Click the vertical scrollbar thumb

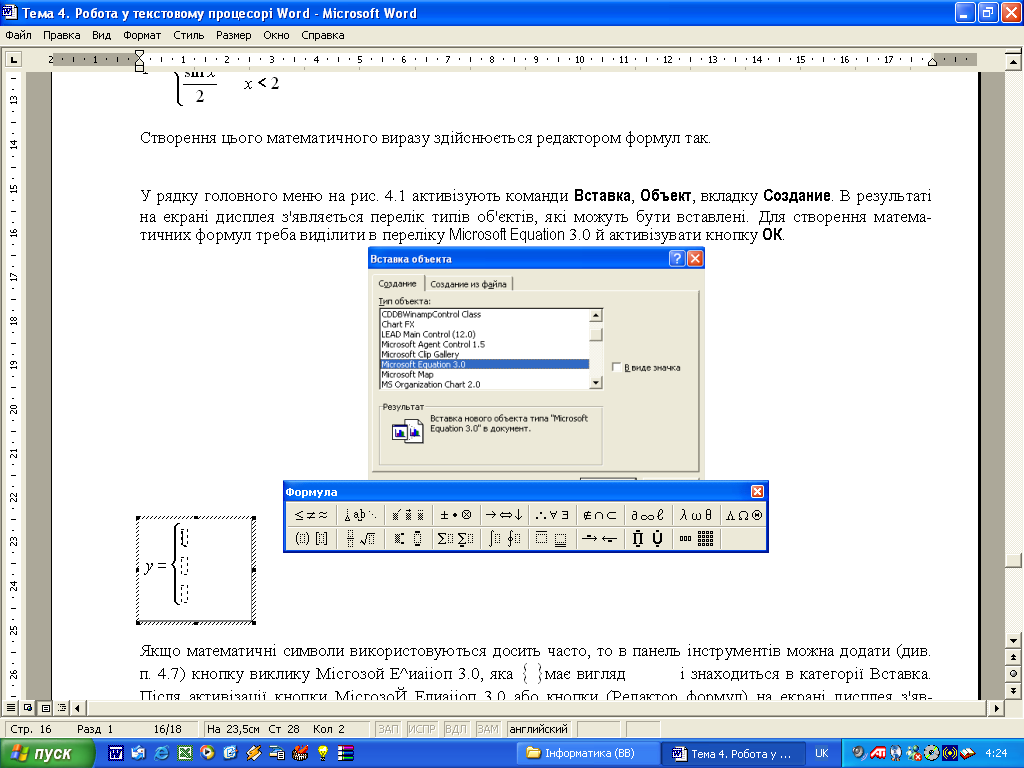coord(1013,561)
